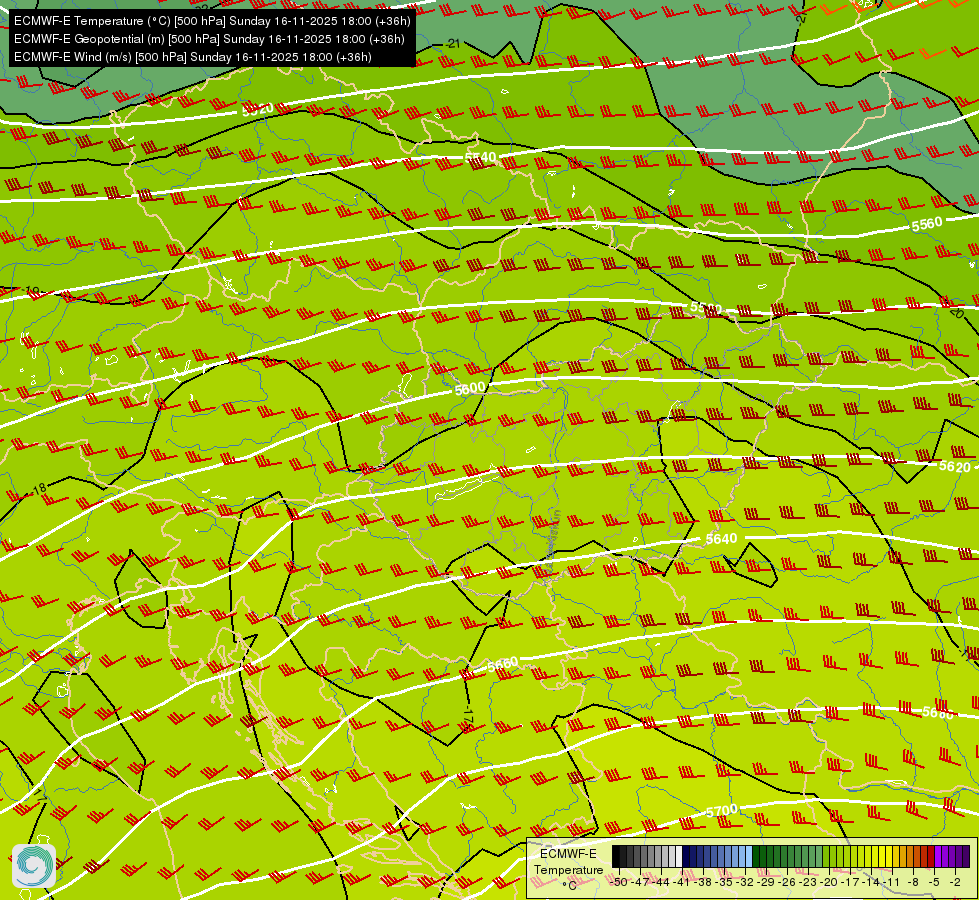
Task: Select the black swatch at -50 in legend
Action: coord(616,856)
